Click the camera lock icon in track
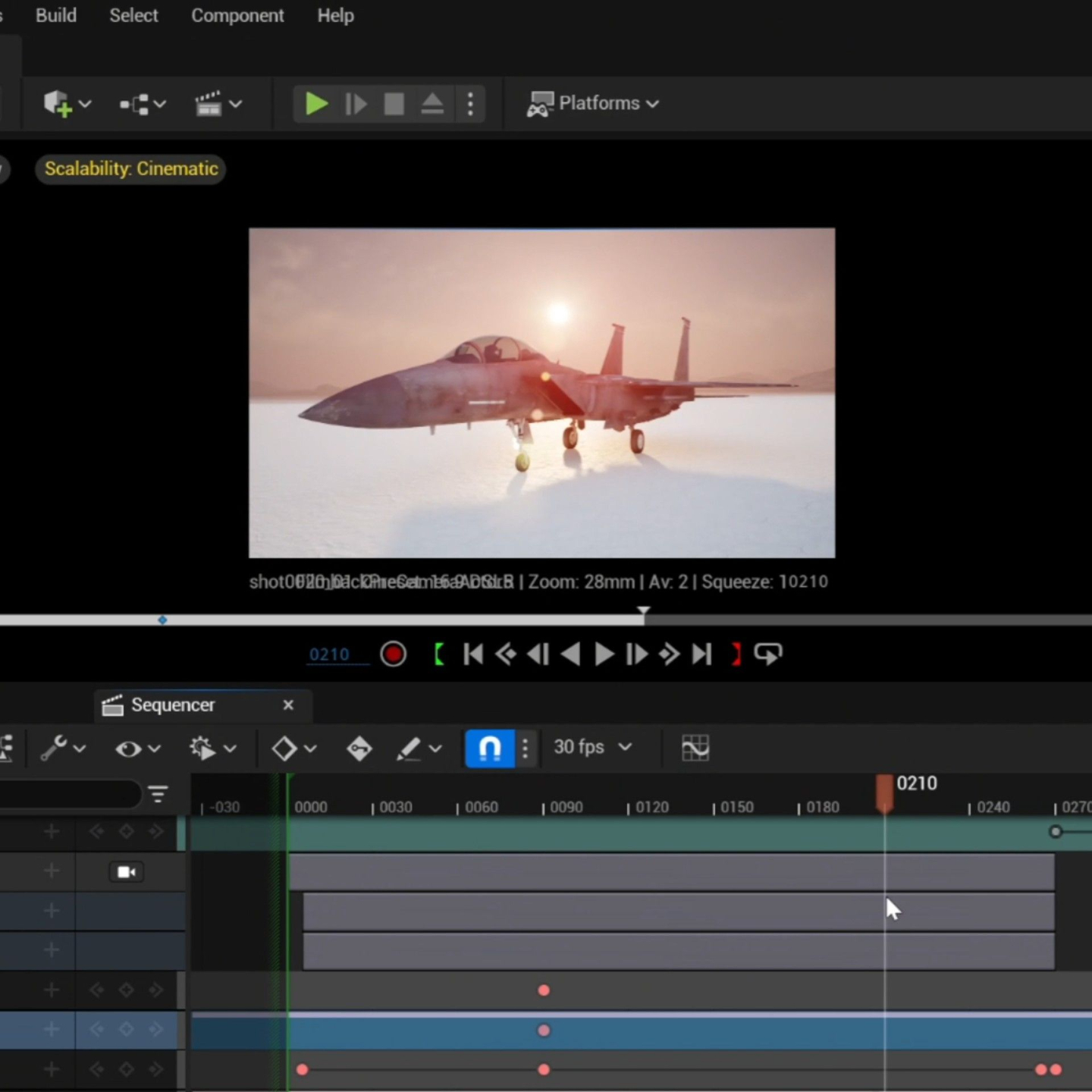Image resolution: width=1092 pixels, height=1092 pixels. pos(127,872)
